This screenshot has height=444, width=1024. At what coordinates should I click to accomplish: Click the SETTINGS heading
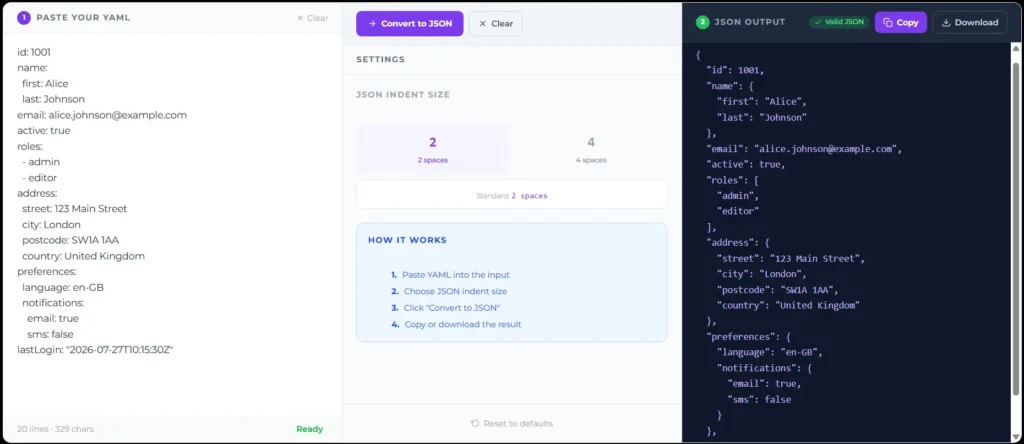(x=381, y=59)
